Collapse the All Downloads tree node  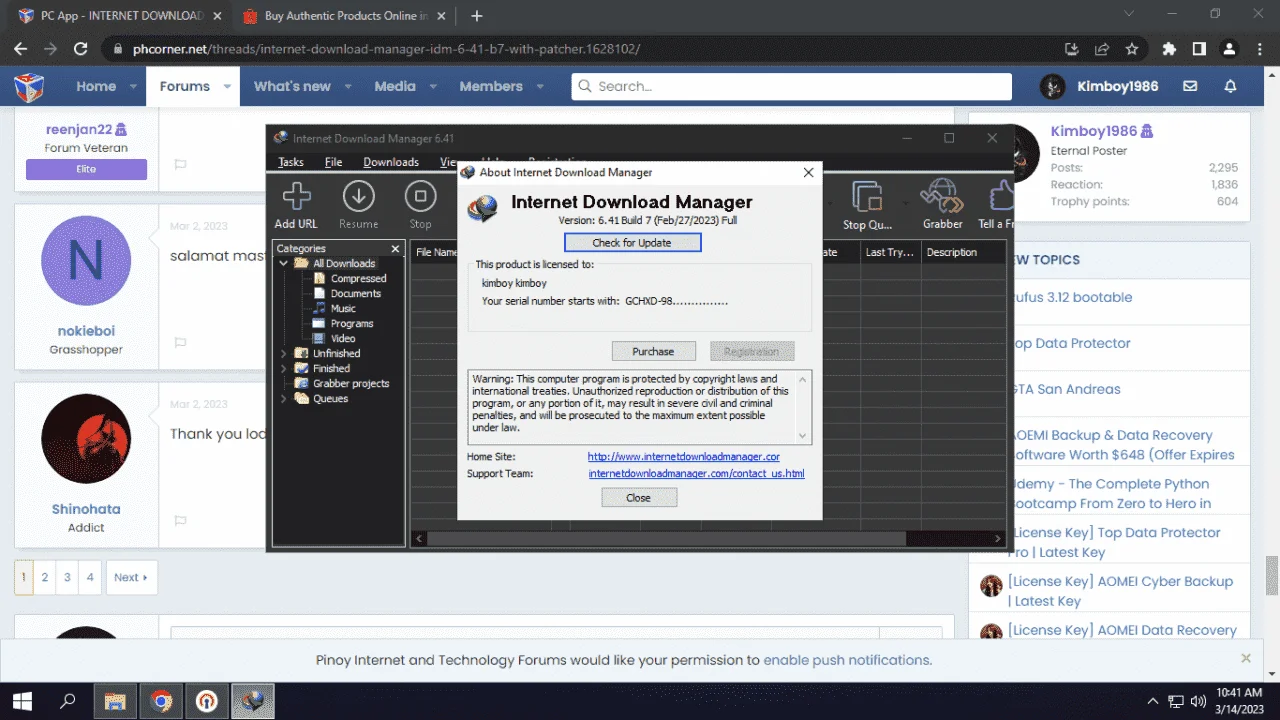[x=284, y=263]
